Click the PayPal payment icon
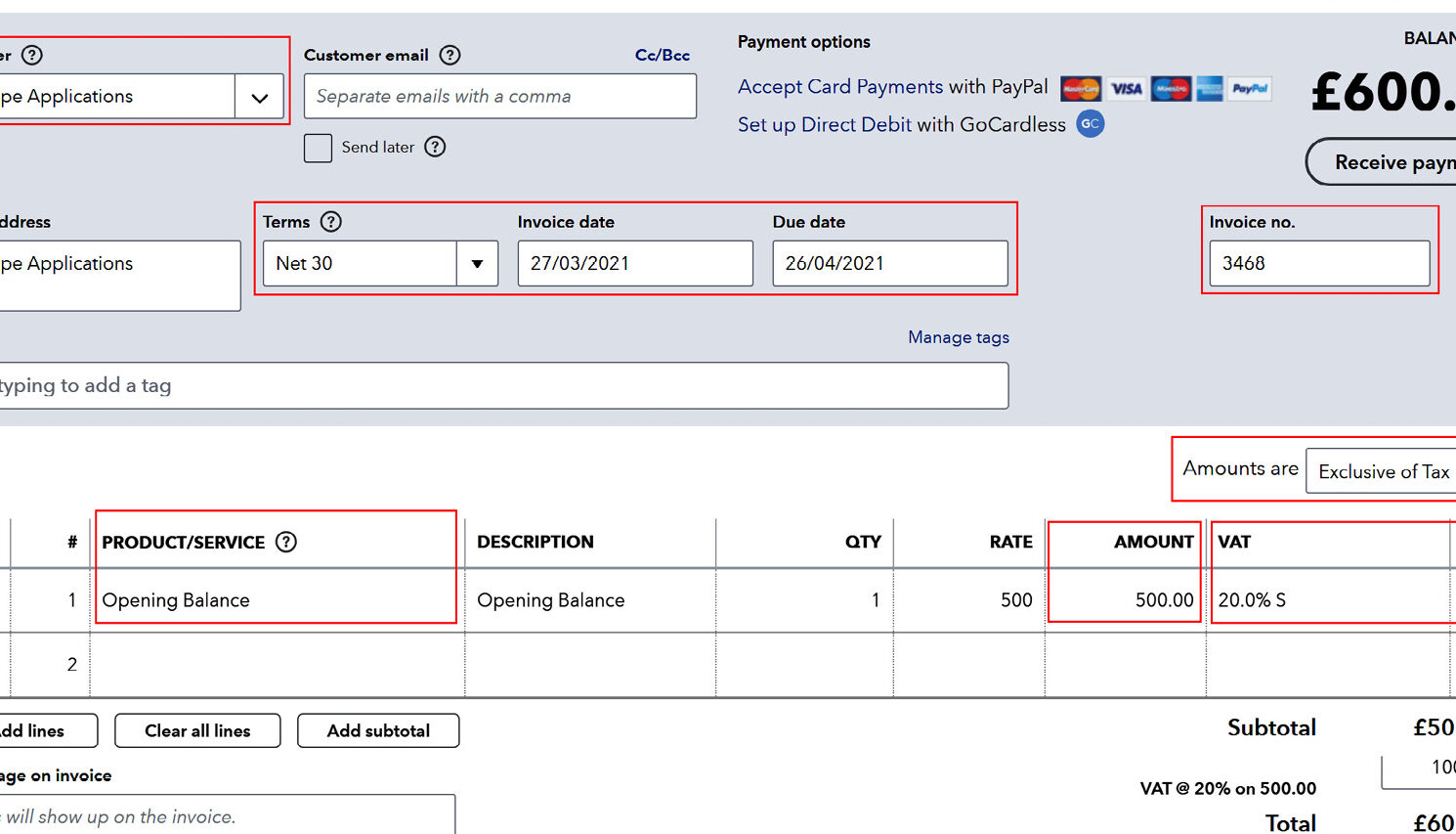1456x834 pixels. coord(1249,88)
